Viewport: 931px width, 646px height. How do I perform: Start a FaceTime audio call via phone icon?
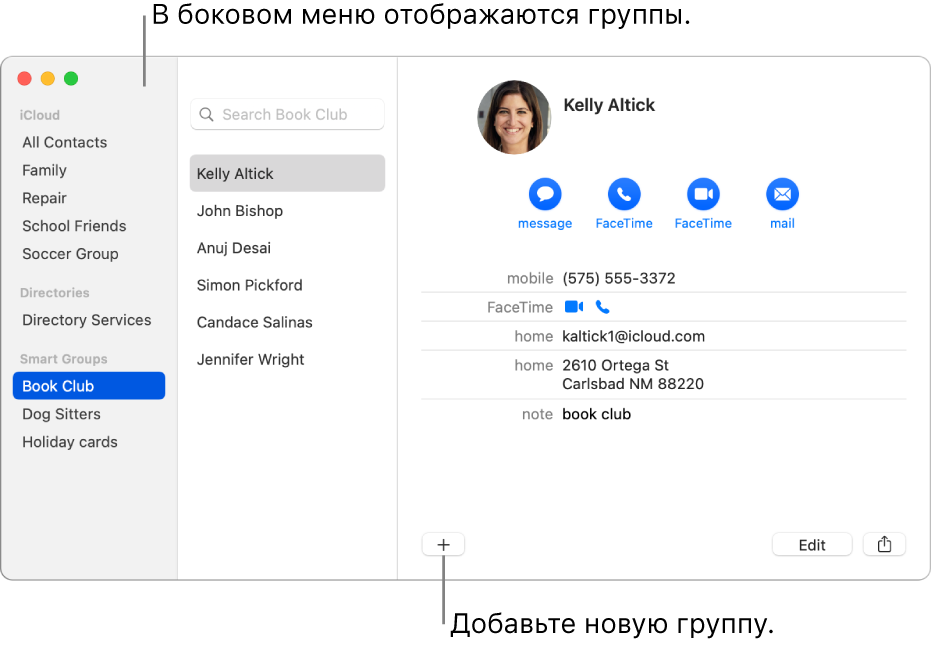pyautogui.click(x=624, y=194)
